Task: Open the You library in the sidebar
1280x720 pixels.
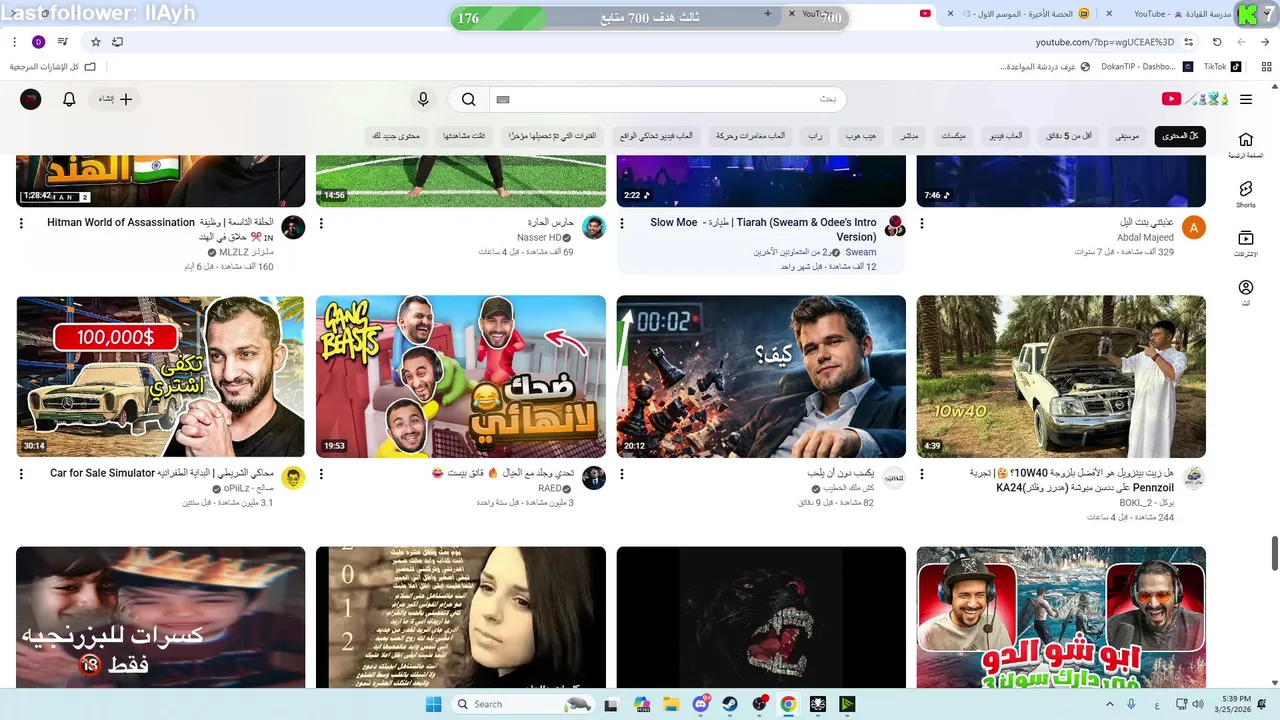Action: (x=1245, y=293)
